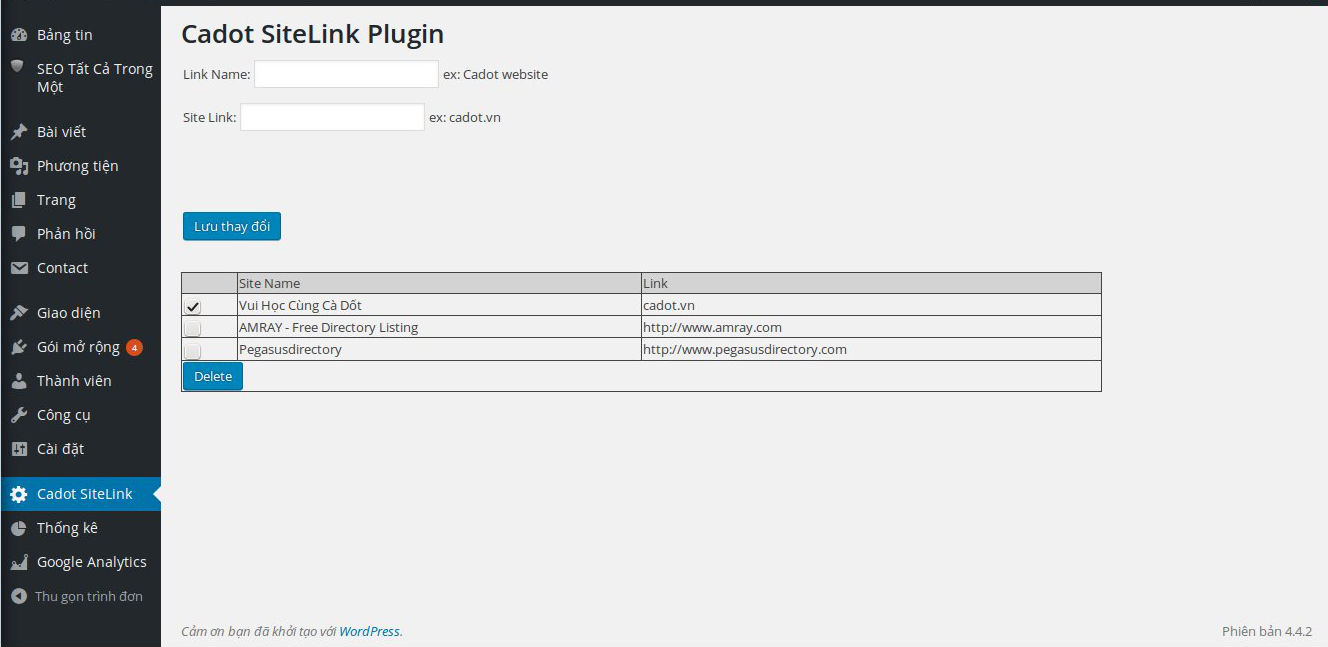Collapse sidebar with Thu gọn trình đơn
Screen dimensions: 1328x647
(80, 596)
